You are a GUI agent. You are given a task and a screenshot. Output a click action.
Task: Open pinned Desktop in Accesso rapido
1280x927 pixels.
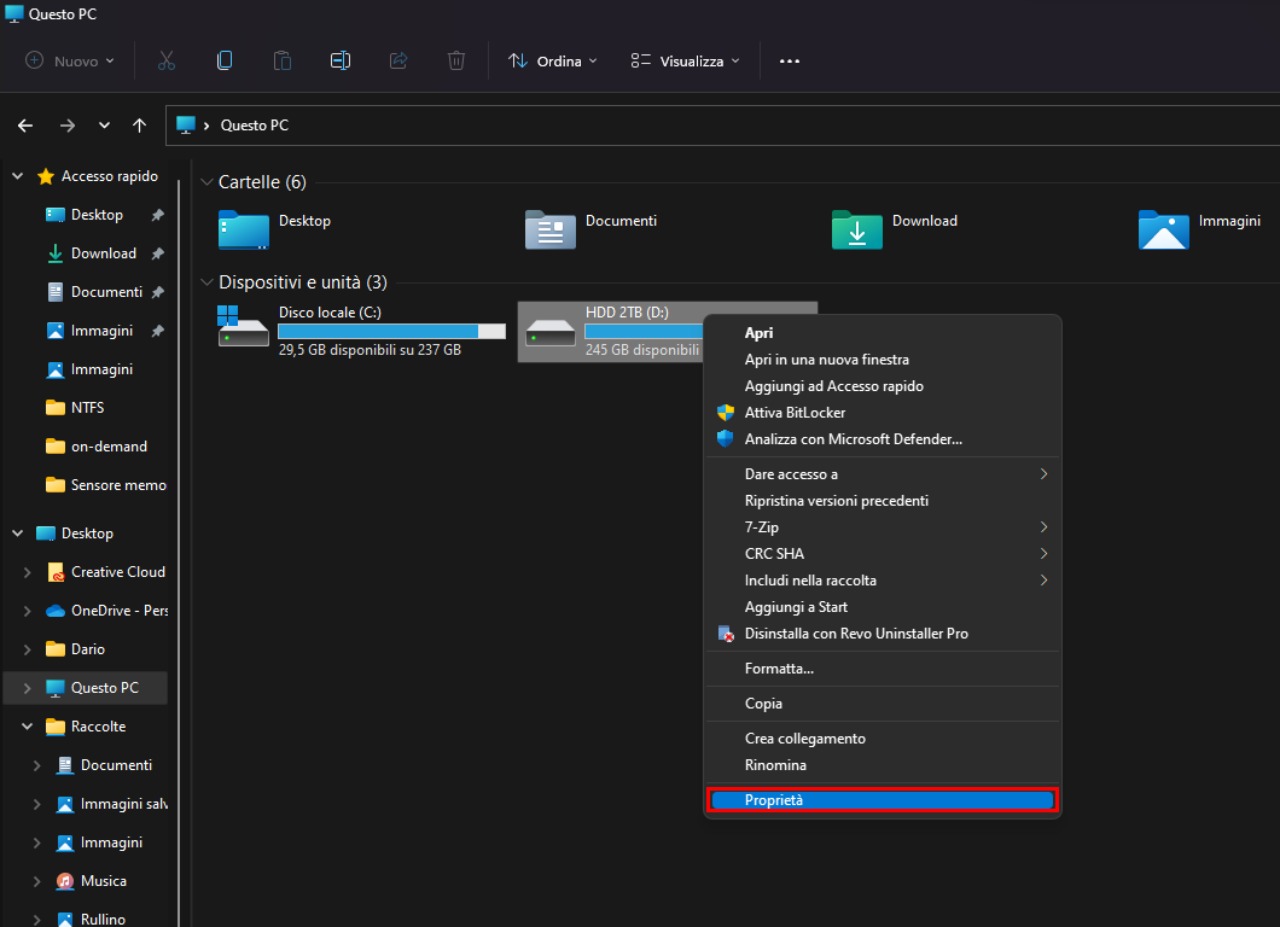[x=96, y=215]
